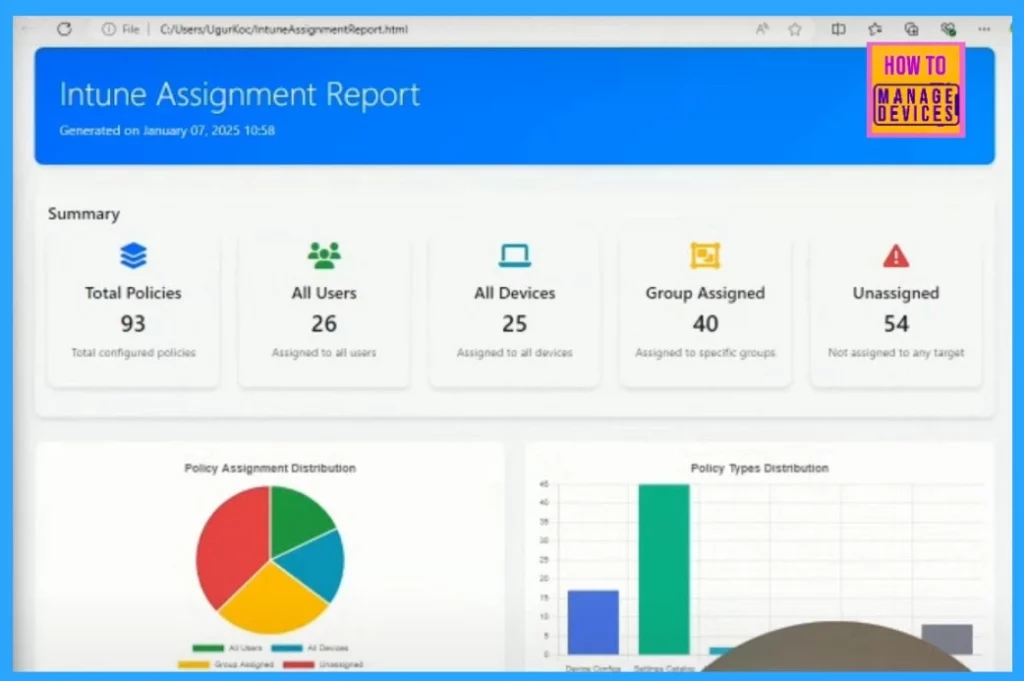Viewport: 1024px width, 681px height.
Task: Select the All Users value 26
Action: [324, 323]
